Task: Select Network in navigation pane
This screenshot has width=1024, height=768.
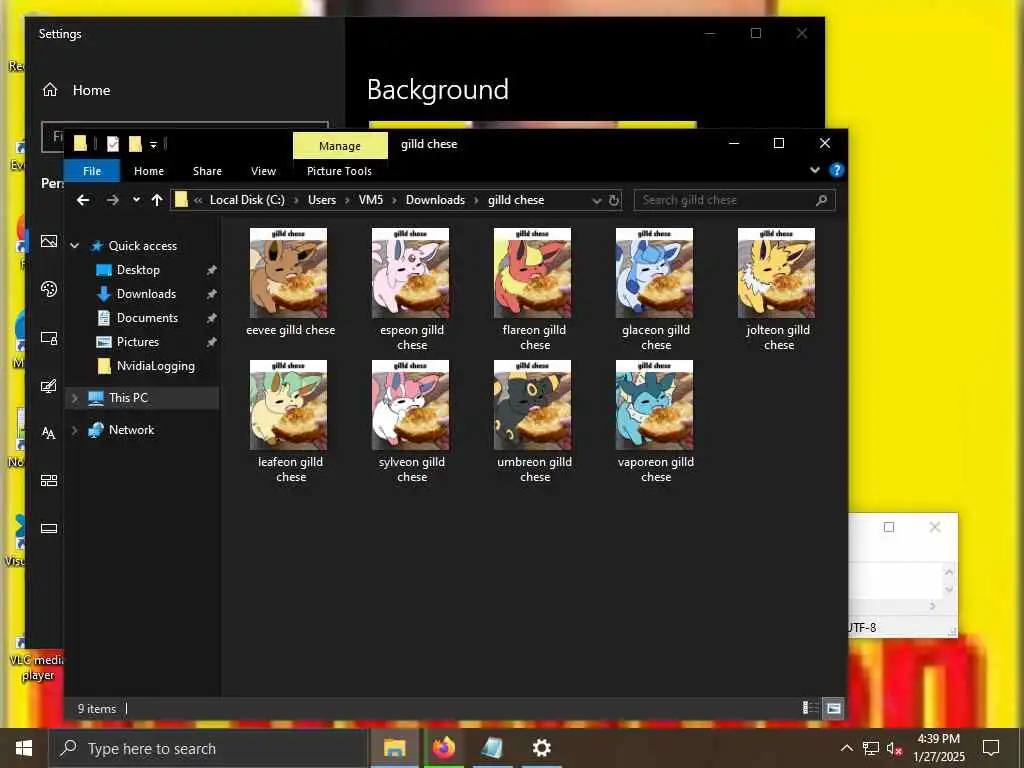Action: (x=131, y=430)
